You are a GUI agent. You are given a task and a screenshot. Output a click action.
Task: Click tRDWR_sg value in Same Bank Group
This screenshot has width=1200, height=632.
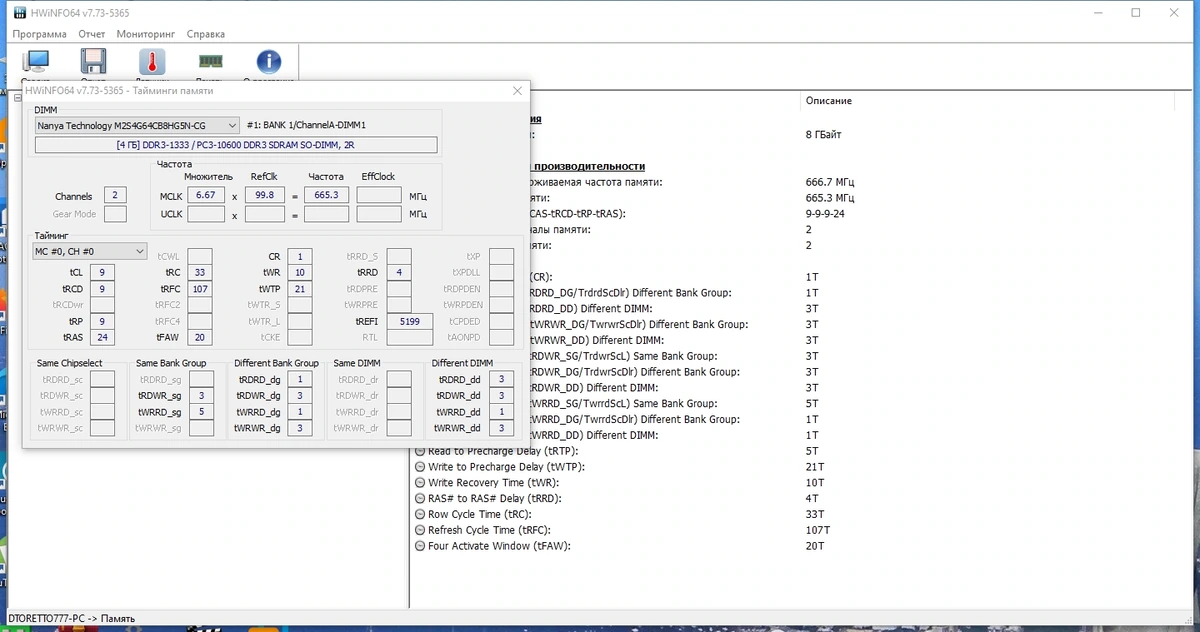[x=201, y=396]
